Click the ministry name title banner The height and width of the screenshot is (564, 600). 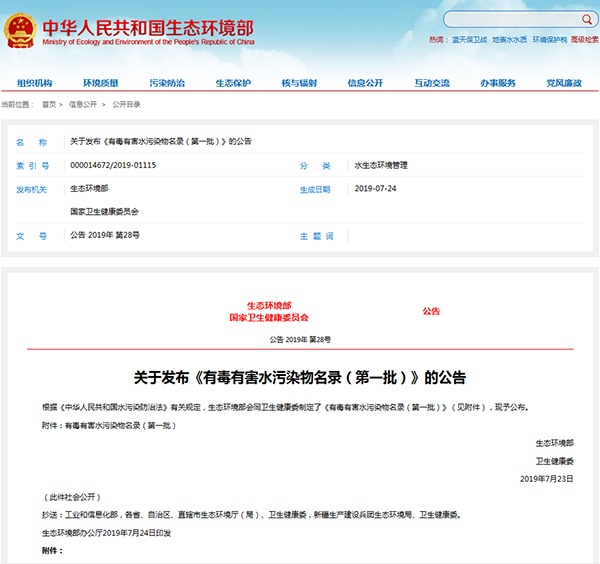coord(148,30)
